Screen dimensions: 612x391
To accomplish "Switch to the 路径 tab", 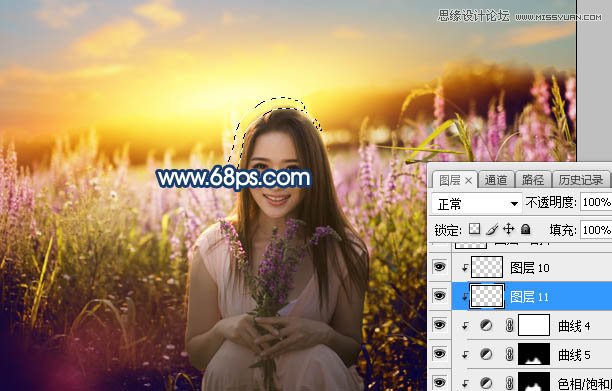I will point(533,180).
